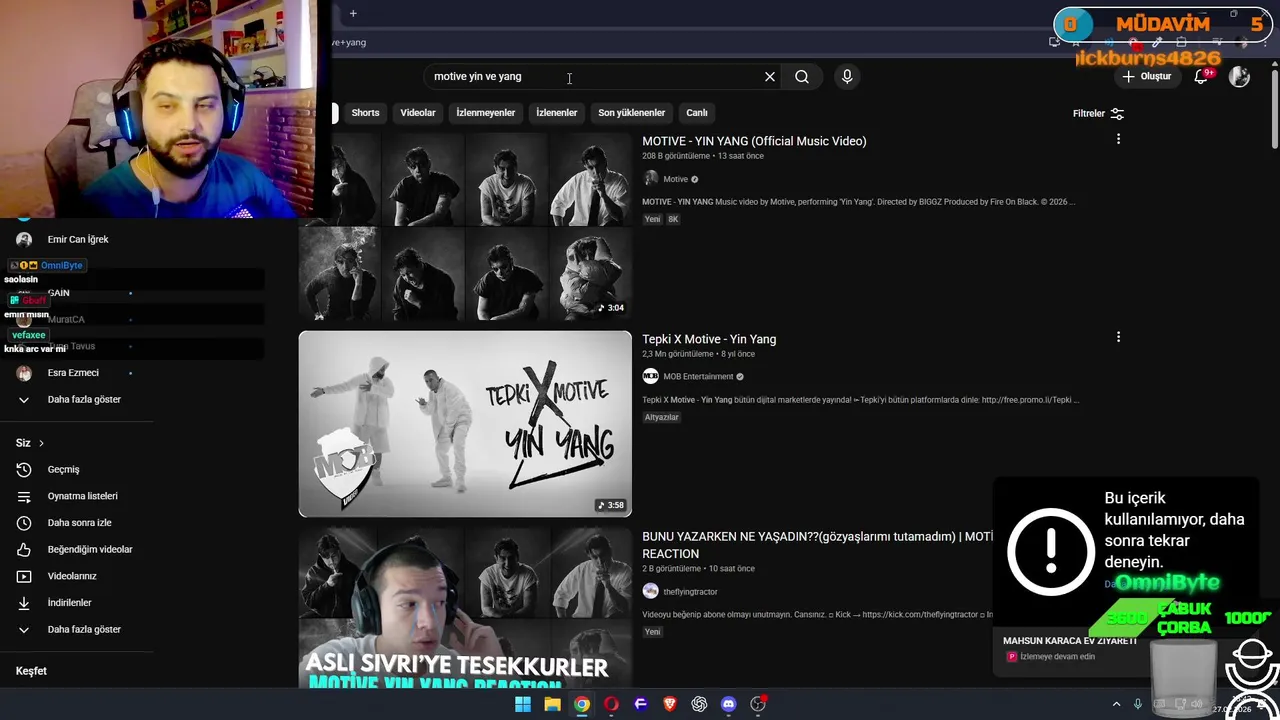Click Oluştur create button
Viewport: 1280px width, 720px height.
point(1146,77)
